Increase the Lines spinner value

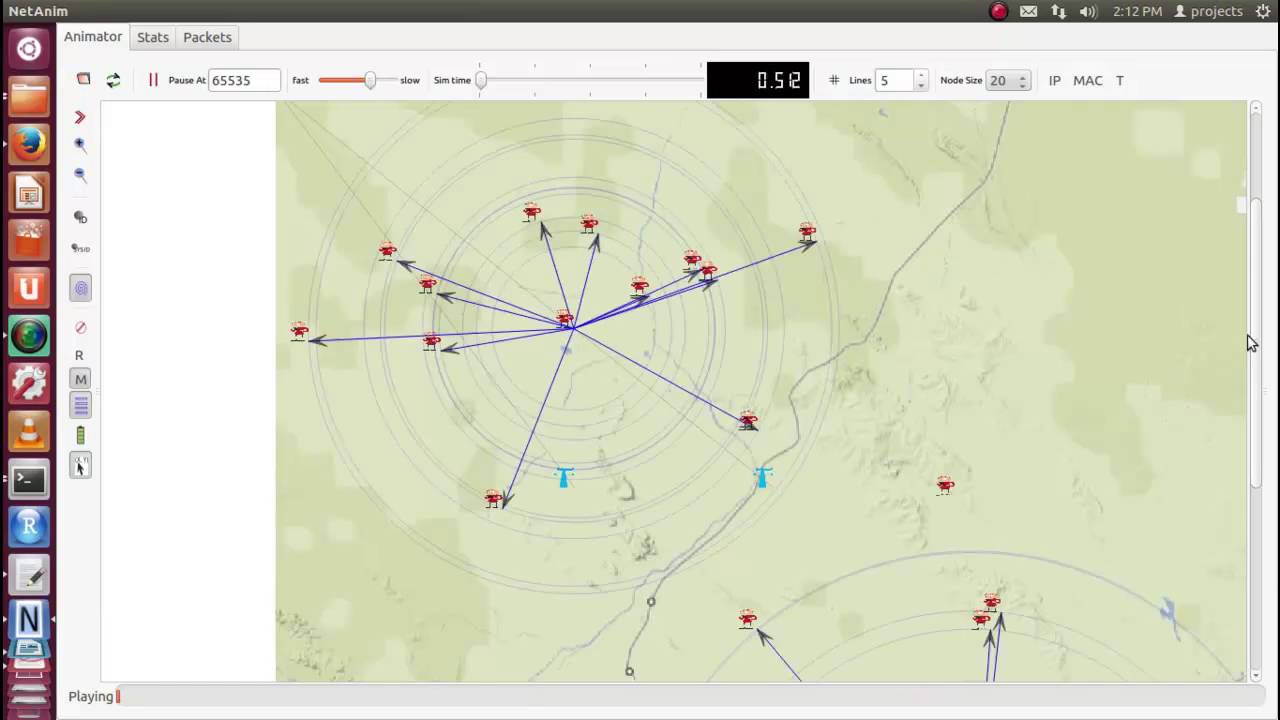[x=921, y=75]
